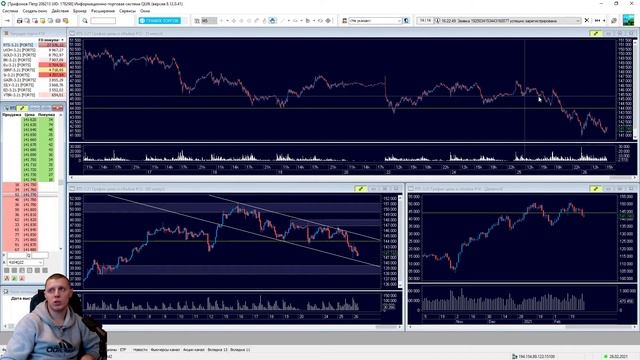The width and height of the screenshot is (640, 360).
Task: Click the print icon in the toolbar
Action: 19,20
